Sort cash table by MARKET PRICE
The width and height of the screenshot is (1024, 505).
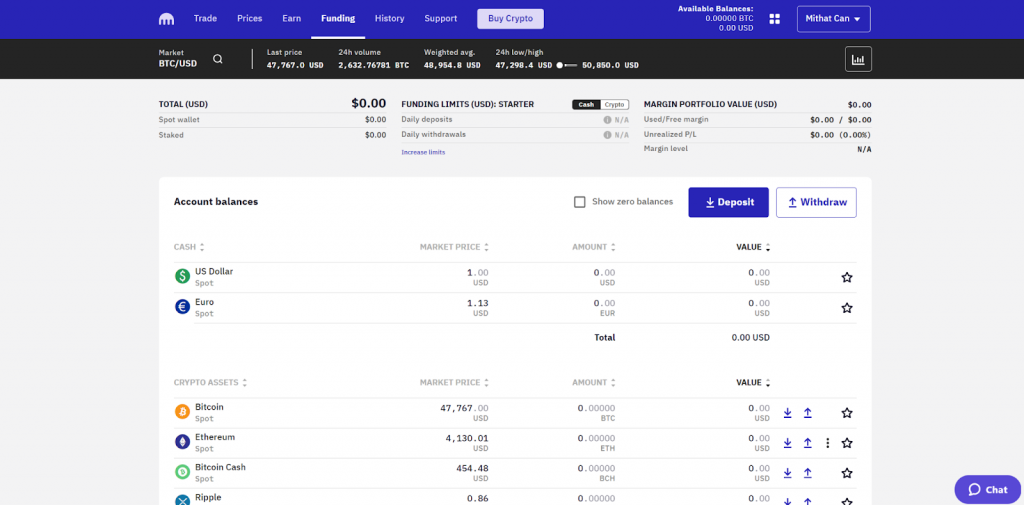tap(454, 247)
